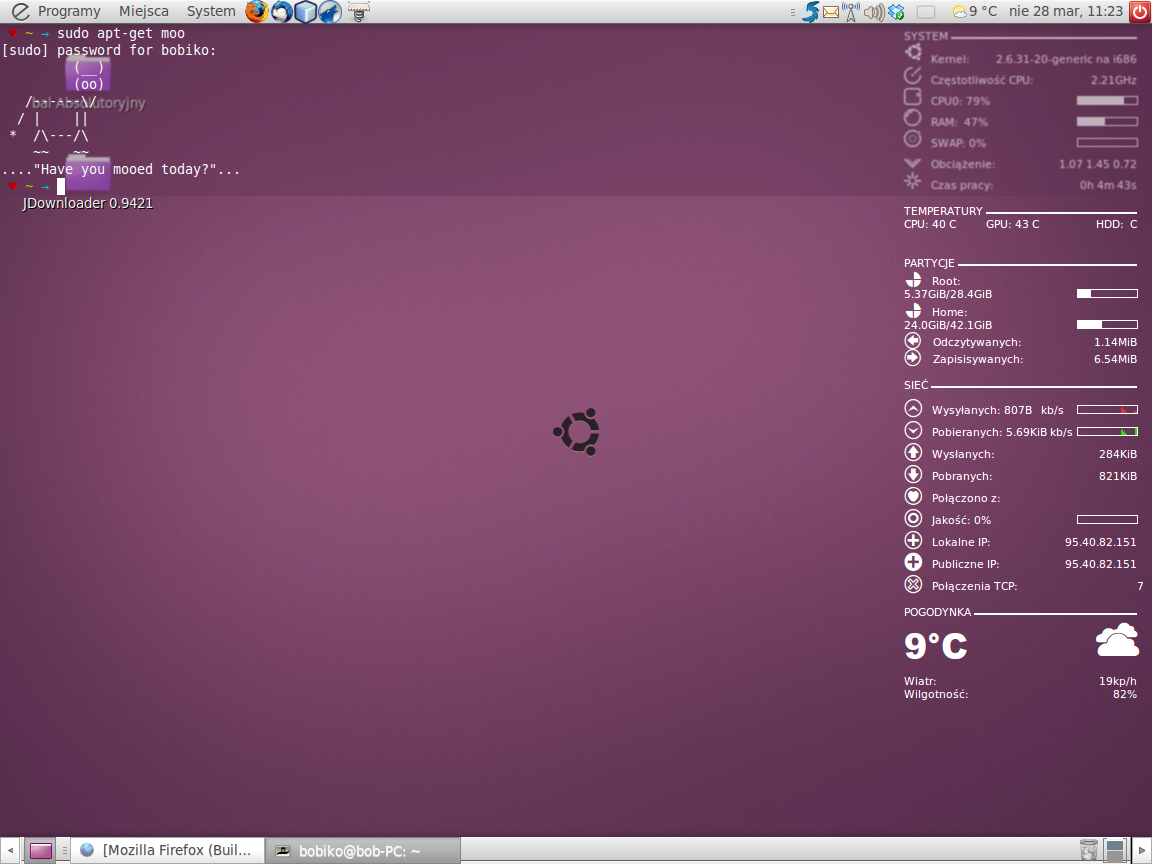Click the red power button

coord(1140,12)
